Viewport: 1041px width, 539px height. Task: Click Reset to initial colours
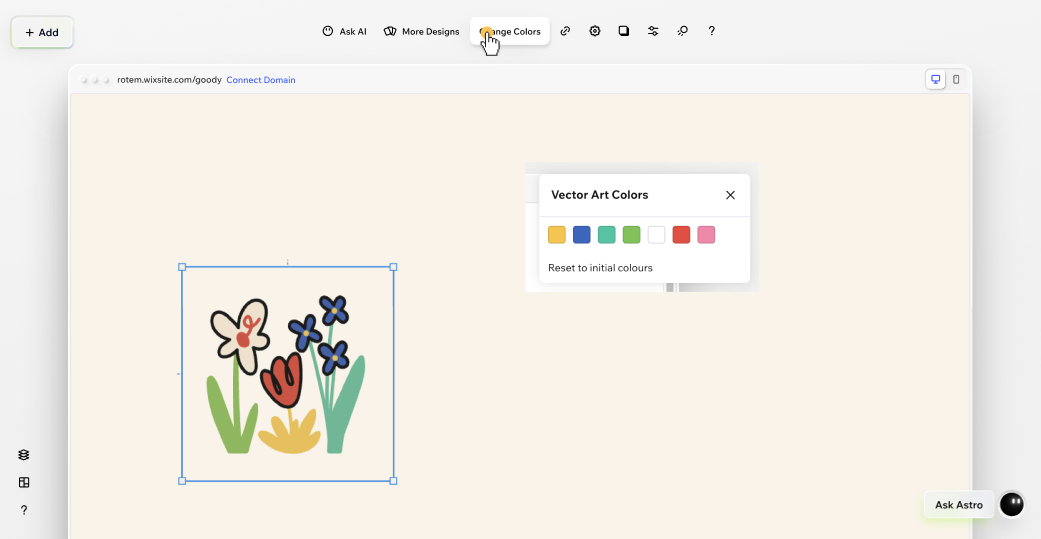pyautogui.click(x=600, y=268)
